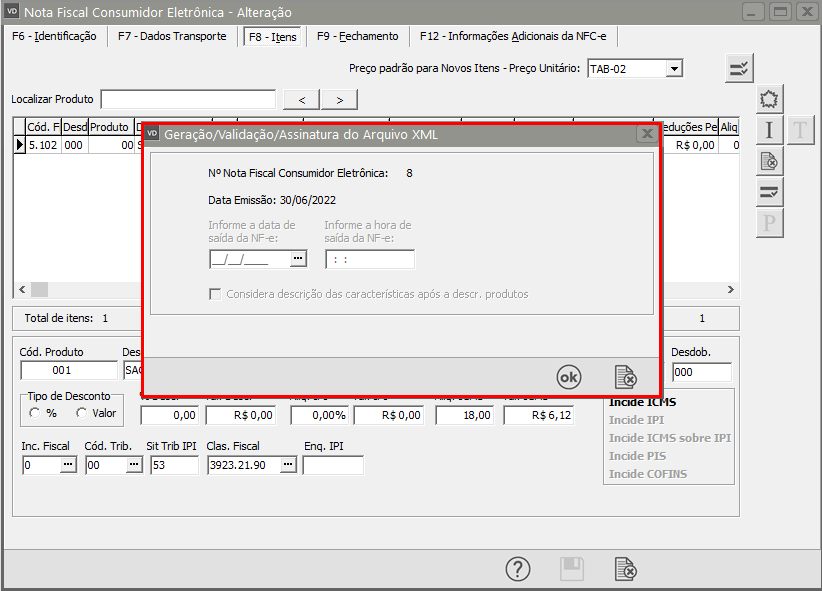The height and width of the screenshot is (591, 822).
Task: Open F12 - Informações Adicionais da NFC-e tab
Action: tap(513, 36)
